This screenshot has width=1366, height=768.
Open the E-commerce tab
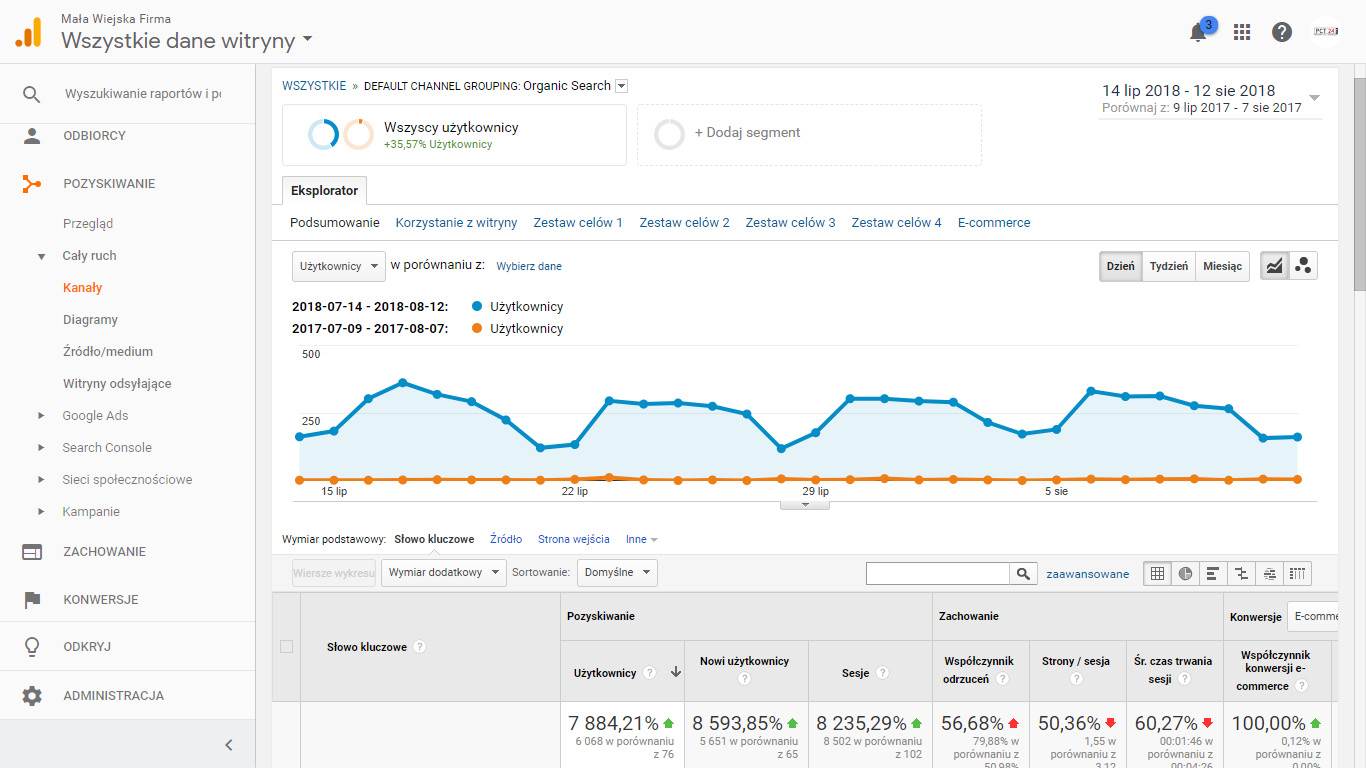tap(993, 223)
